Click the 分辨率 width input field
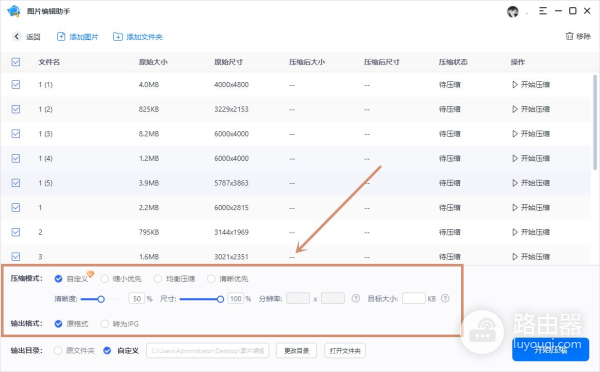 coord(298,298)
